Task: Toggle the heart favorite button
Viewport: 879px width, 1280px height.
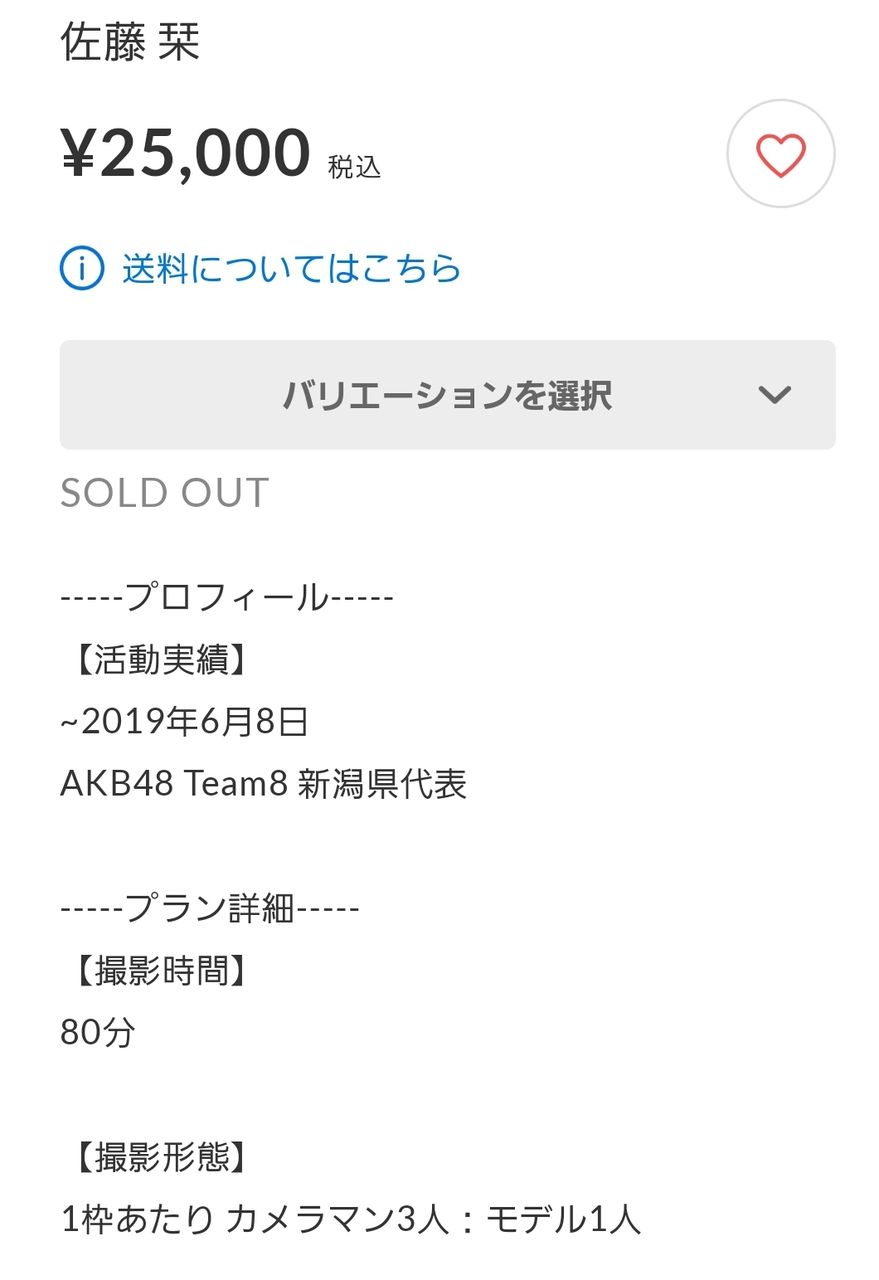Action: click(780, 154)
